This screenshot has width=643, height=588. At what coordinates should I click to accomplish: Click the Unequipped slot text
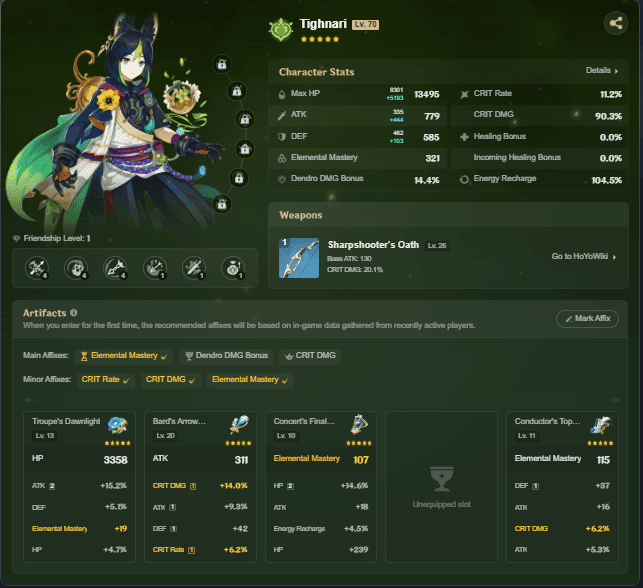pyautogui.click(x=441, y=504)
